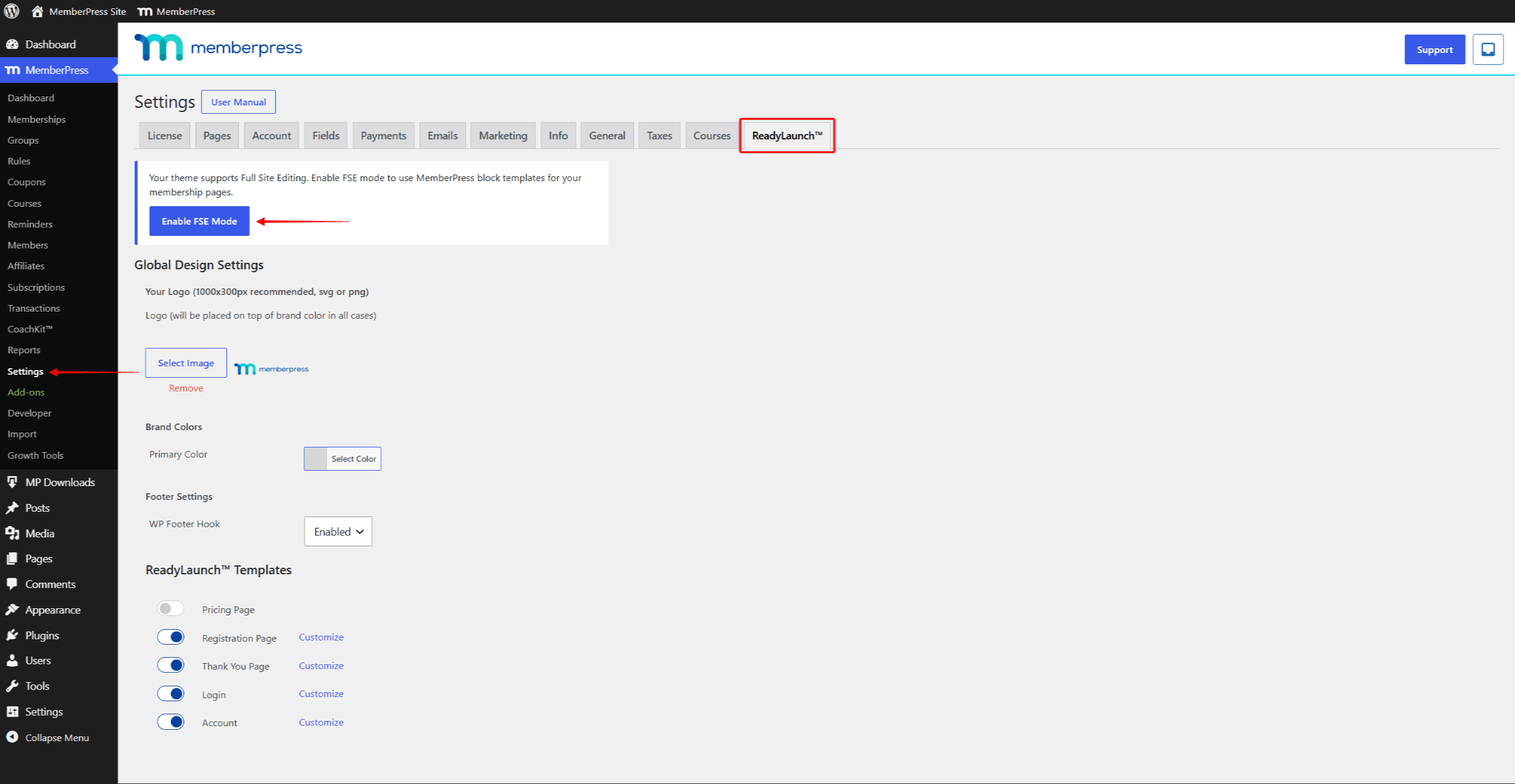This screenshot has height=784, width=1515.
Task: Open the Info tab
Action: click(558, 136)
